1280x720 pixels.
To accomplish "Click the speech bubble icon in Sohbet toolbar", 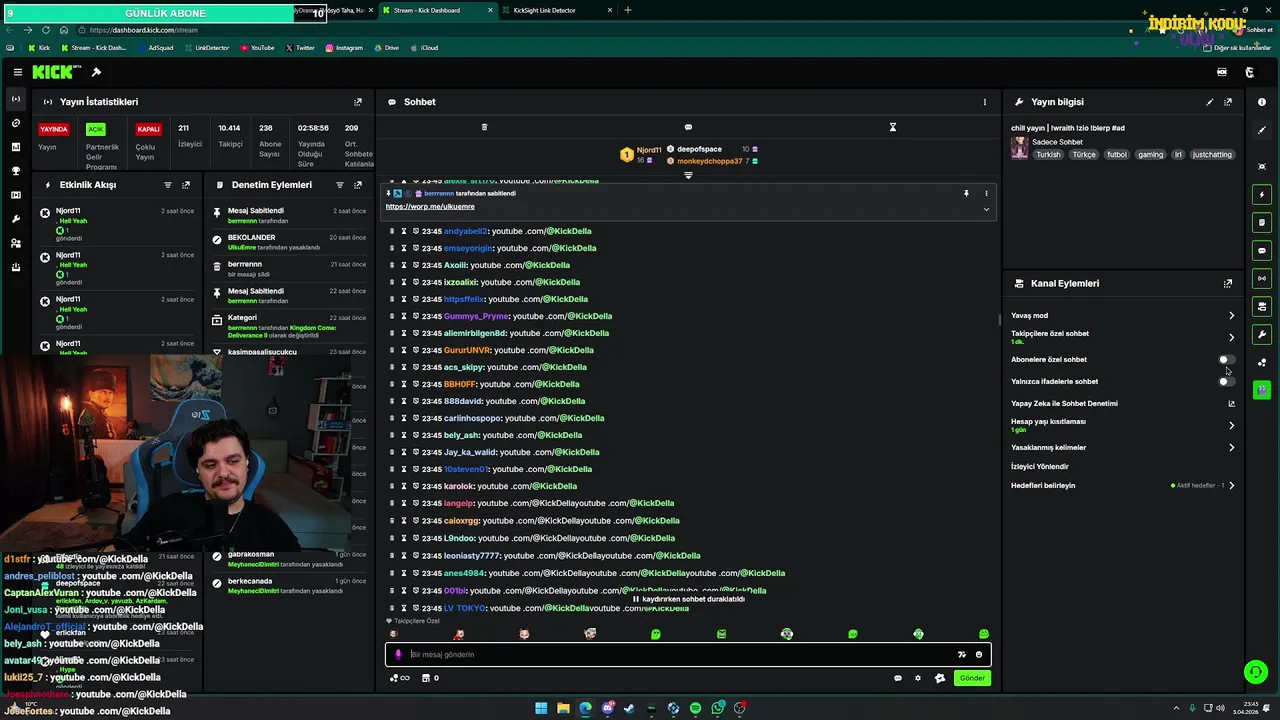I will pos(688,127).
